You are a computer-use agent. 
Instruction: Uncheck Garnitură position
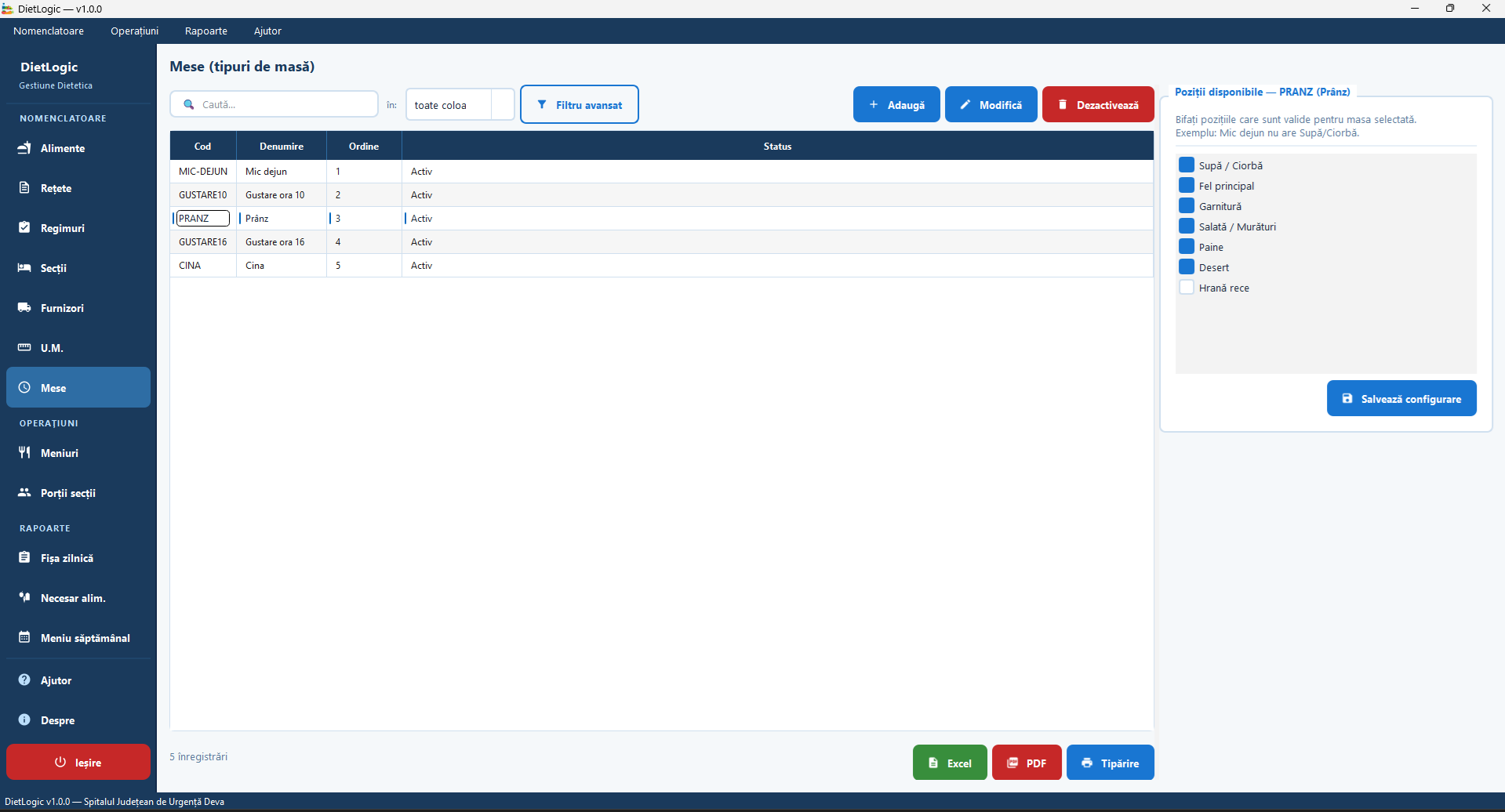coord(1187,206)
